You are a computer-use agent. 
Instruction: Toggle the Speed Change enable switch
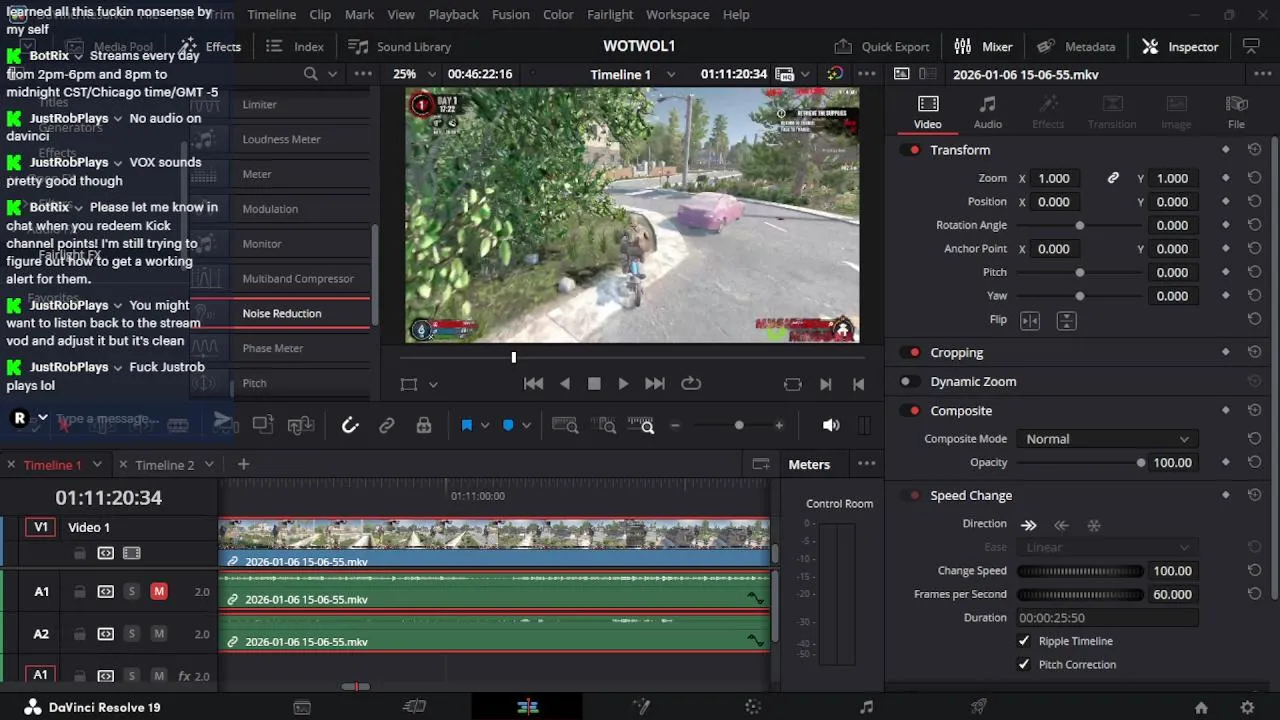(x=911, y=496)
